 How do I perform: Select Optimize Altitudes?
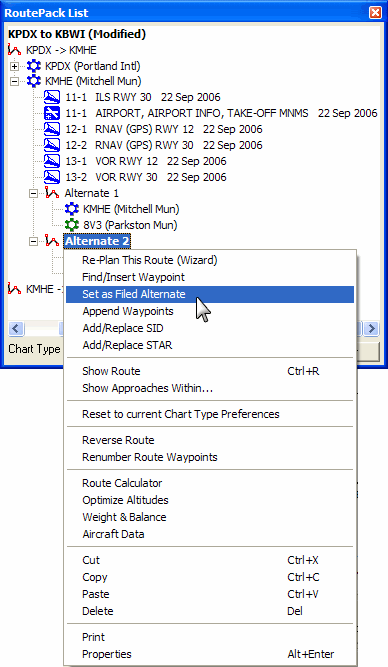(x=210, y=500)
